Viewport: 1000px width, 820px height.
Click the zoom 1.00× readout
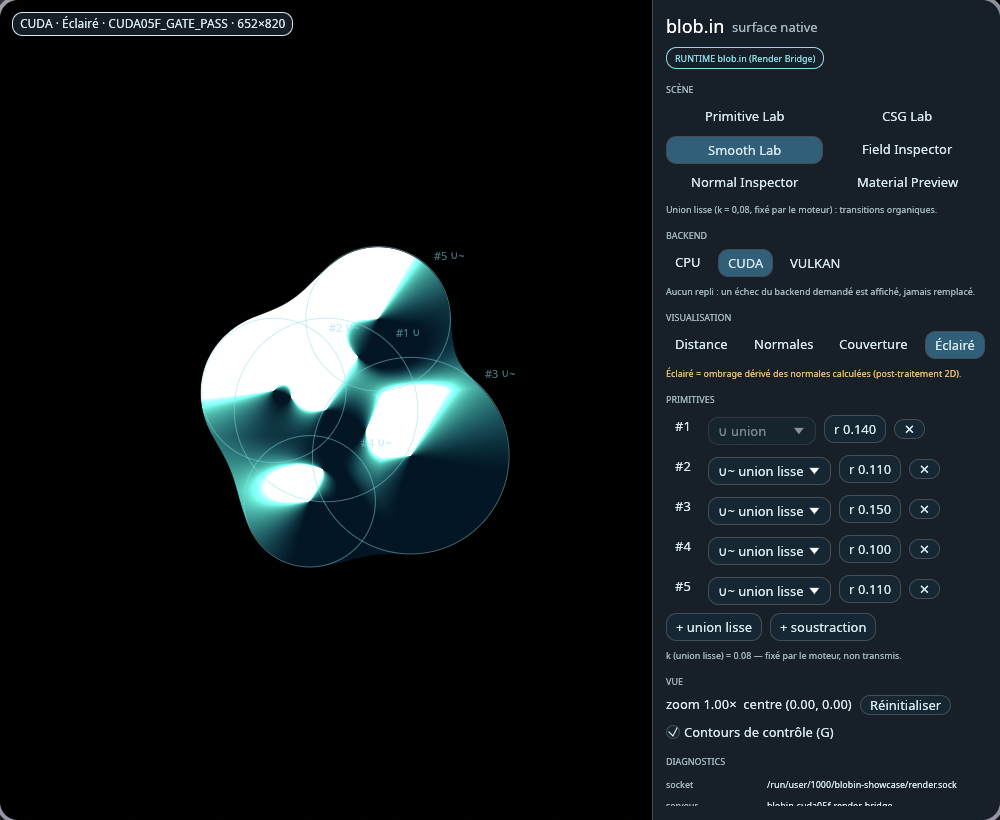pos(701,705)
